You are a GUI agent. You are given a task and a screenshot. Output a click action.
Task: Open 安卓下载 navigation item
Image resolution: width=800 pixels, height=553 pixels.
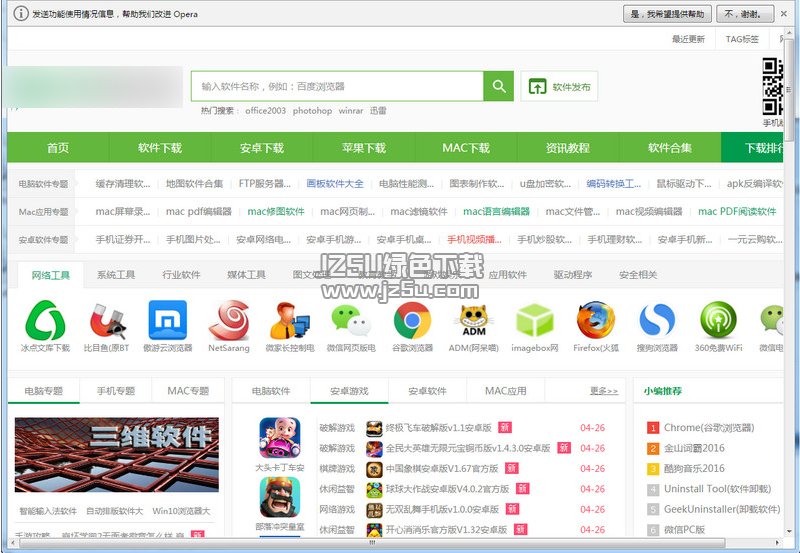(x=262, y=148)
